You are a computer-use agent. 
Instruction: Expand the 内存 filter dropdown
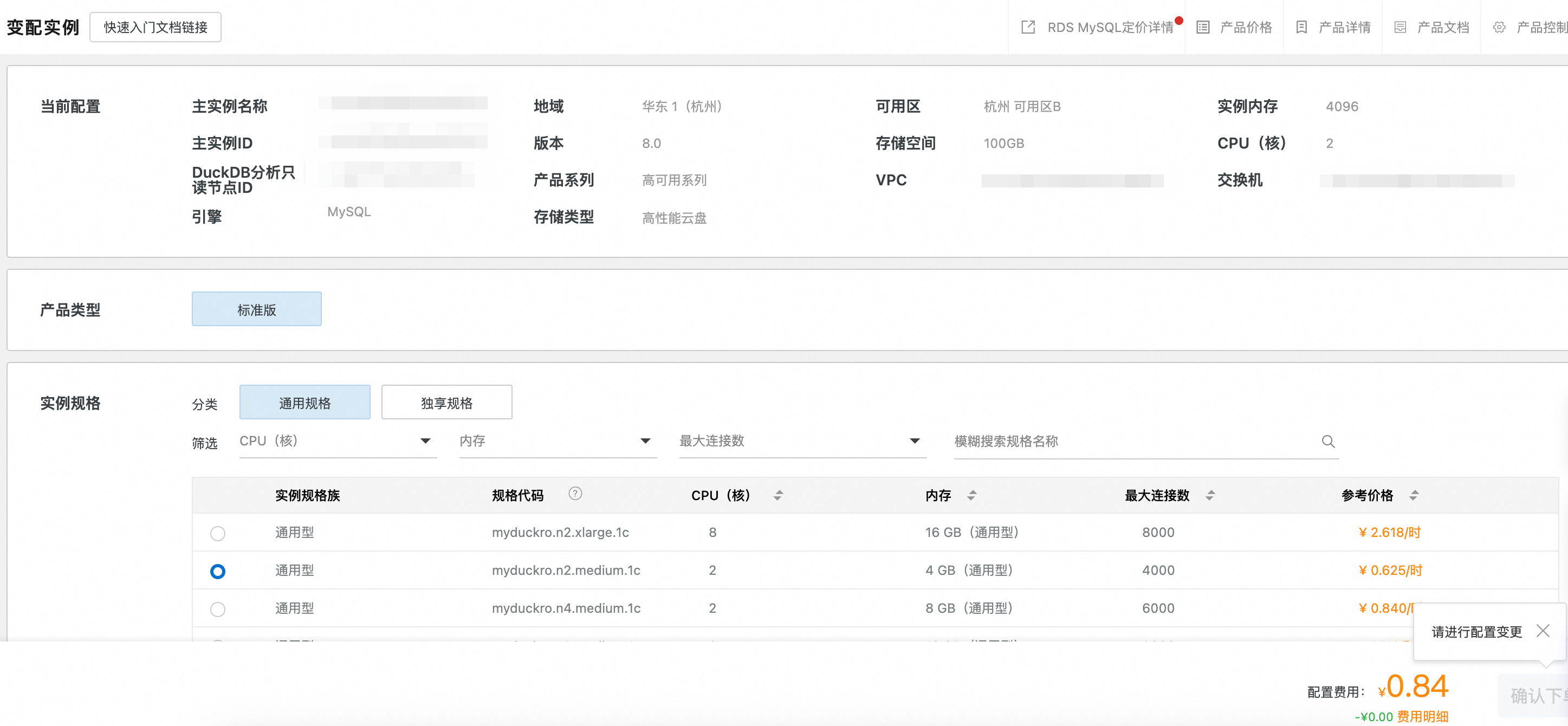645,441
